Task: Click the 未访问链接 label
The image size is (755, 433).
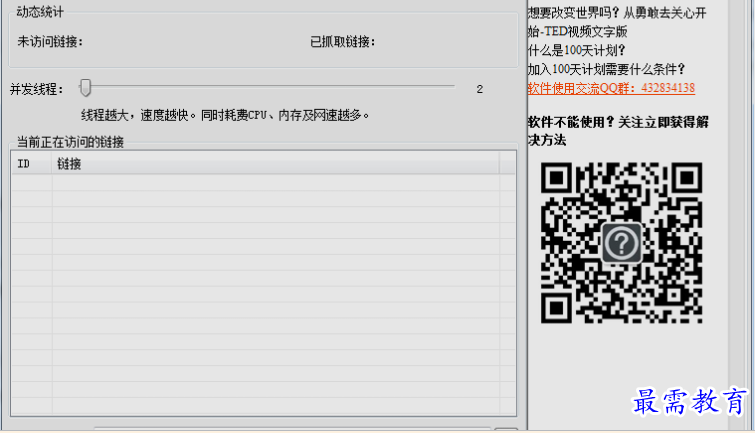Action: 50,42
